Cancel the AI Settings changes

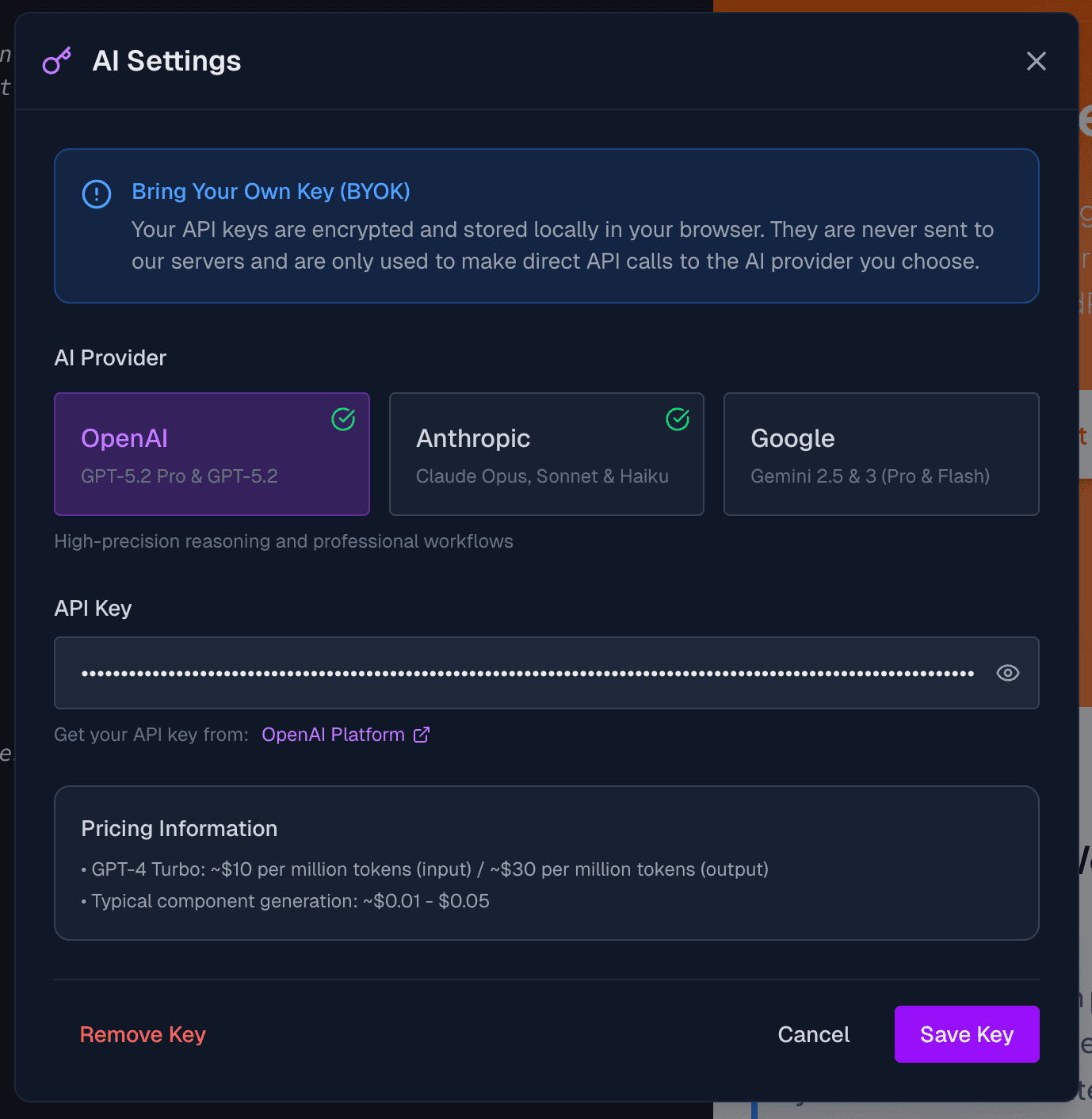pos(813,1034)
